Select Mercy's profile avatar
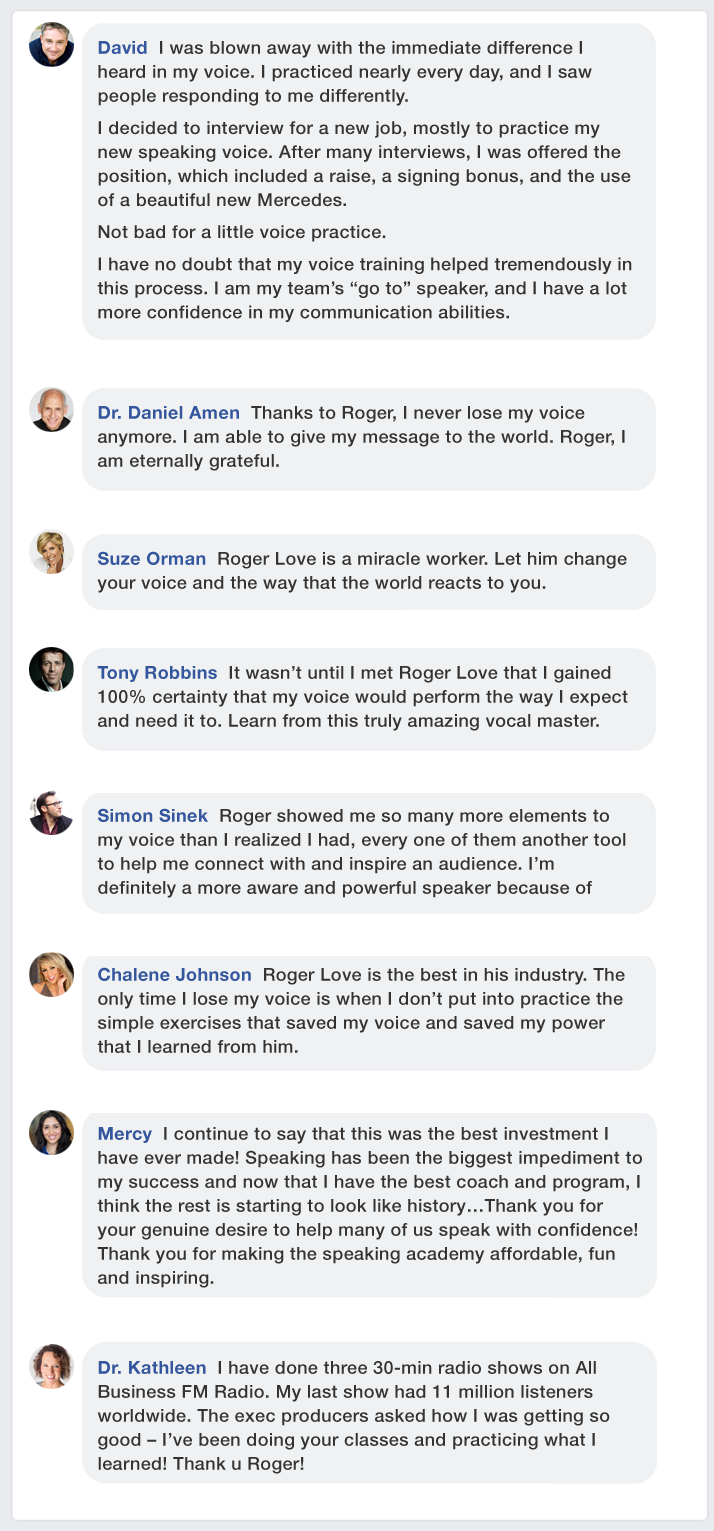 click(51, 1132)
